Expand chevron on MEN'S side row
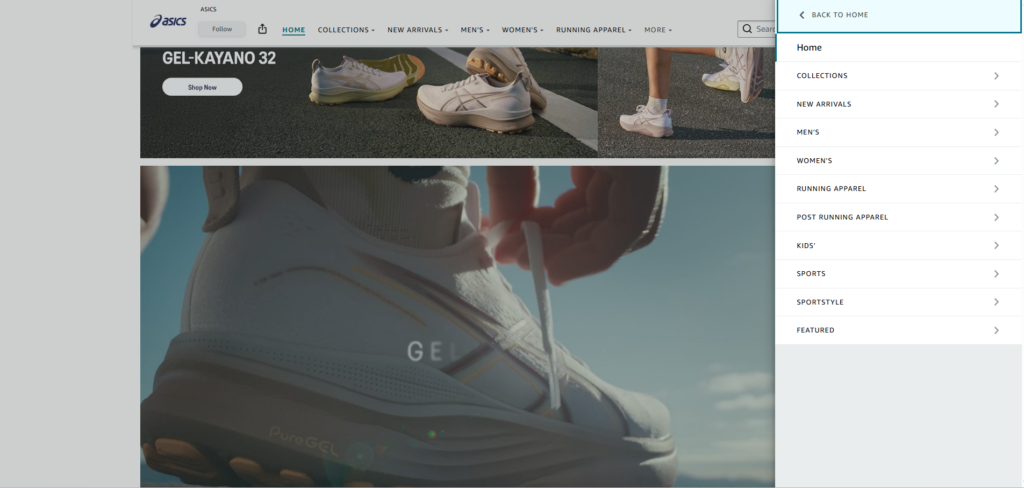The image size is (1024, 488). 996,133
